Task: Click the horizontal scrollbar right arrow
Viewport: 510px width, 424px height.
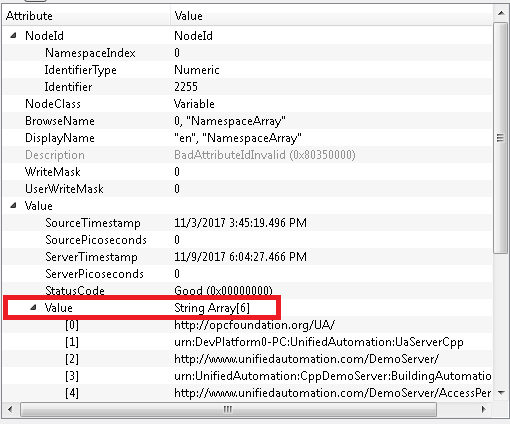Action: [484, 409]
